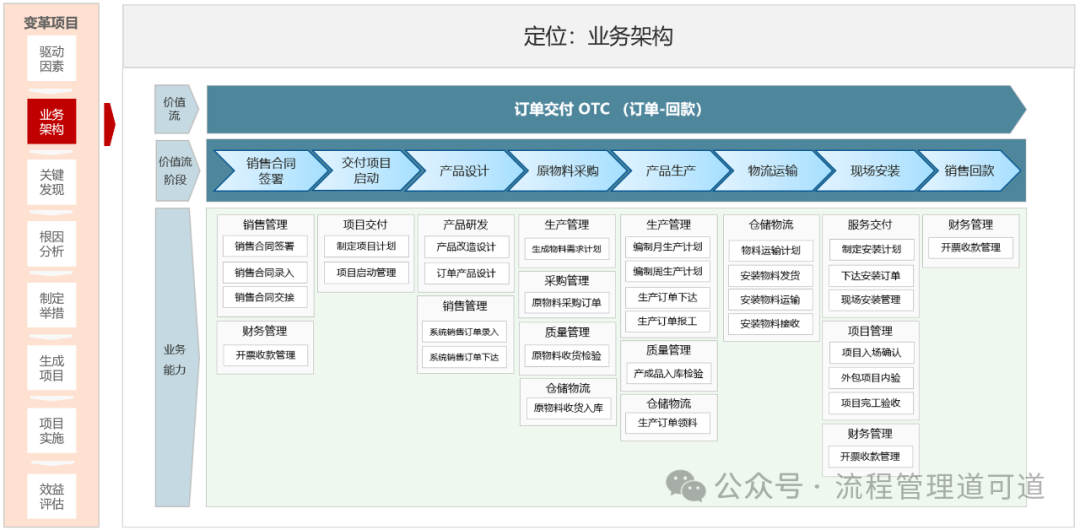Viewport: 1080px width, 530px height.
Task: Select the 销售回款 stage chevron
Action: [x=969, y=171]
